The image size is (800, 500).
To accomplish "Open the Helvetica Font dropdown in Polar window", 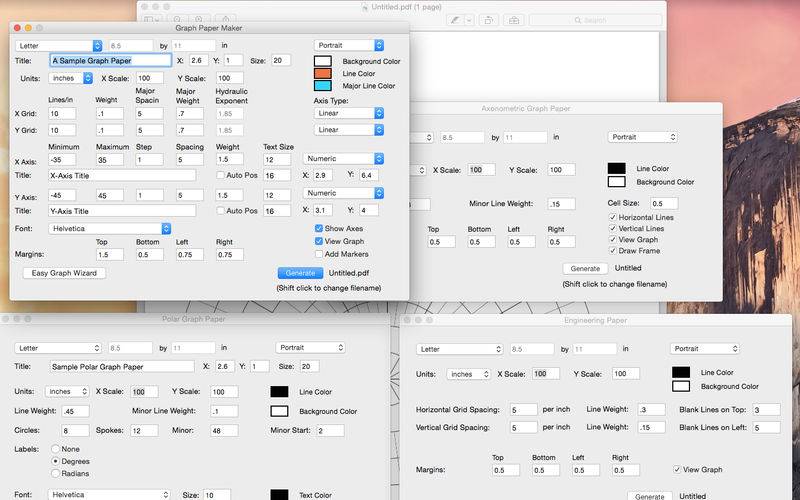I will pos(109,494).
